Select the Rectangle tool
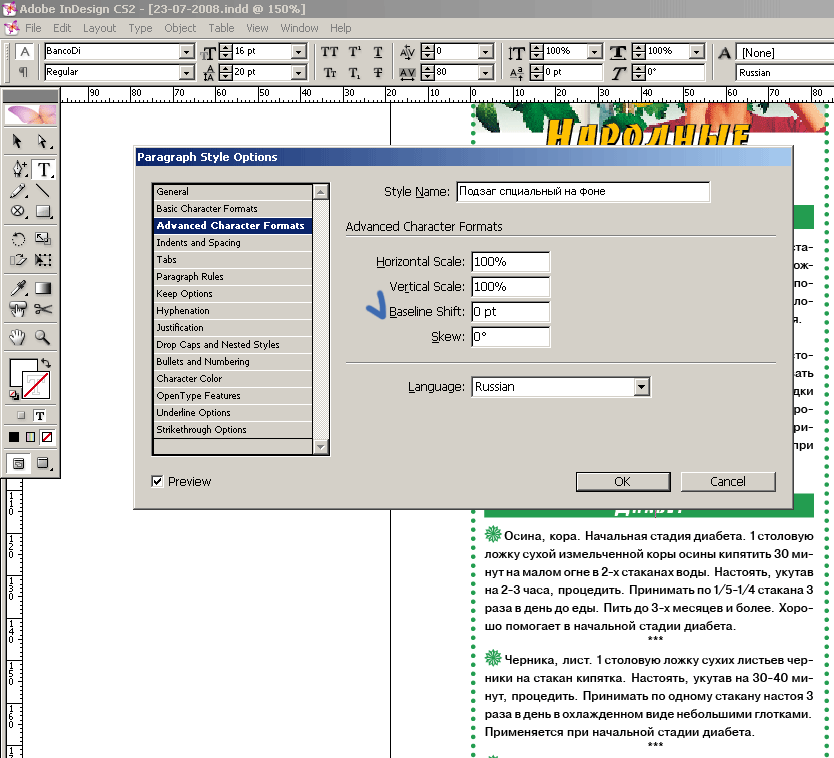Image resolution: width=834 pixels, height=758 pixels. click(x=43, y=212)
